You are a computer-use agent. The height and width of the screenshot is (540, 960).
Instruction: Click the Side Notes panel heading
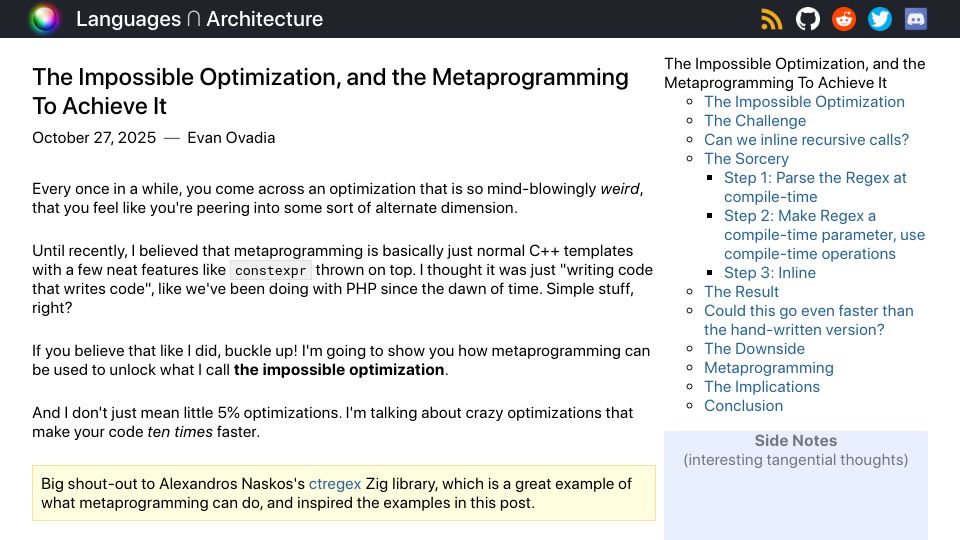795,440
